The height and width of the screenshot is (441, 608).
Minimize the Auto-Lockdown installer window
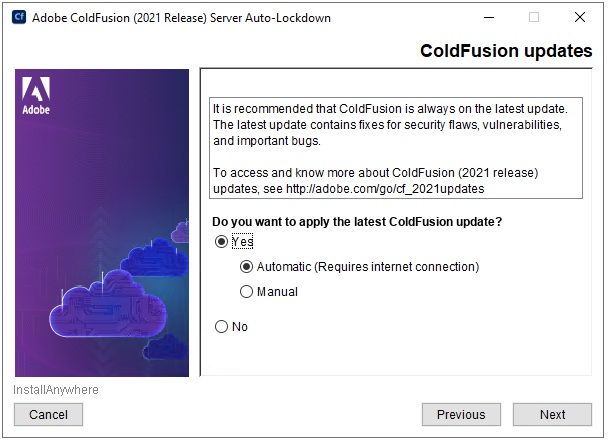[489, 17]
